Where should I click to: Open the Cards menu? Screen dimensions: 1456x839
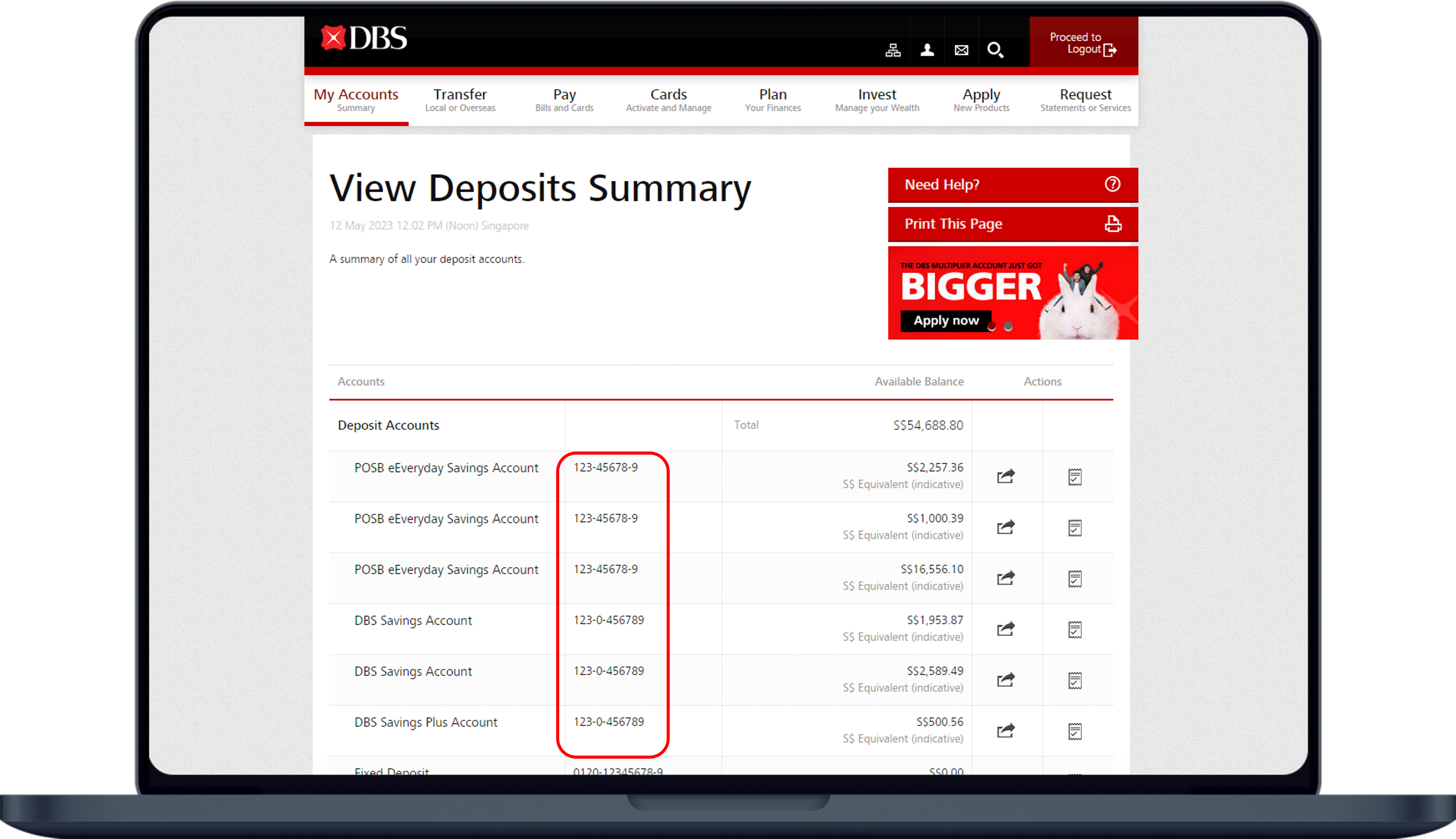[x=668, y=100]
